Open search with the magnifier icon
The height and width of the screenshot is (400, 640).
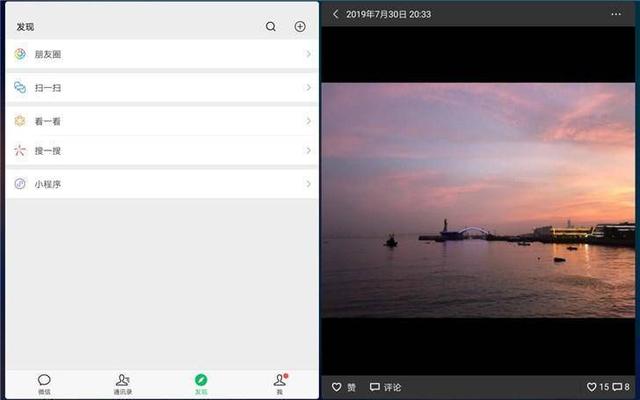271,27
